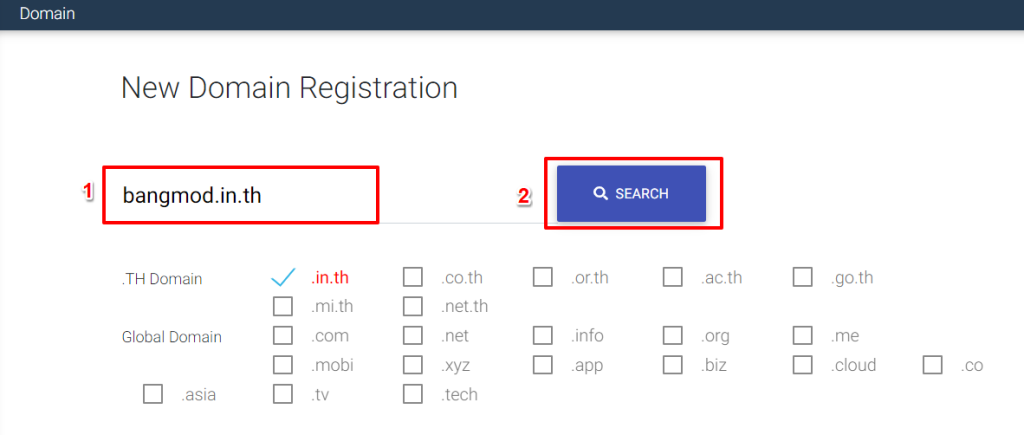Select the .cloud domain checkbox
The width and height of the screenshot is (1024, 435).
[803, 365]
